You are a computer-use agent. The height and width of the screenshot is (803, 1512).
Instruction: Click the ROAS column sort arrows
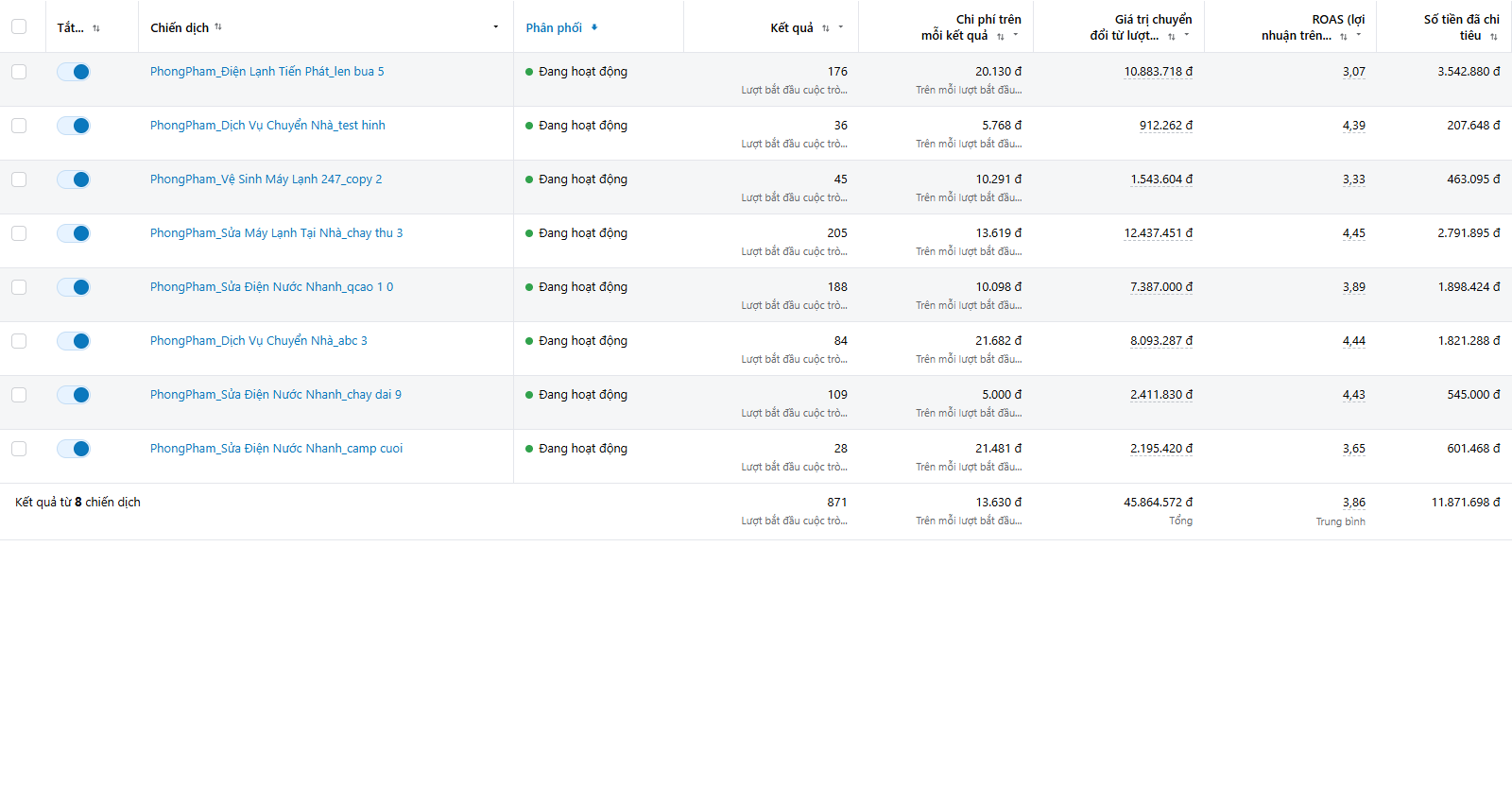point(1344,36)
